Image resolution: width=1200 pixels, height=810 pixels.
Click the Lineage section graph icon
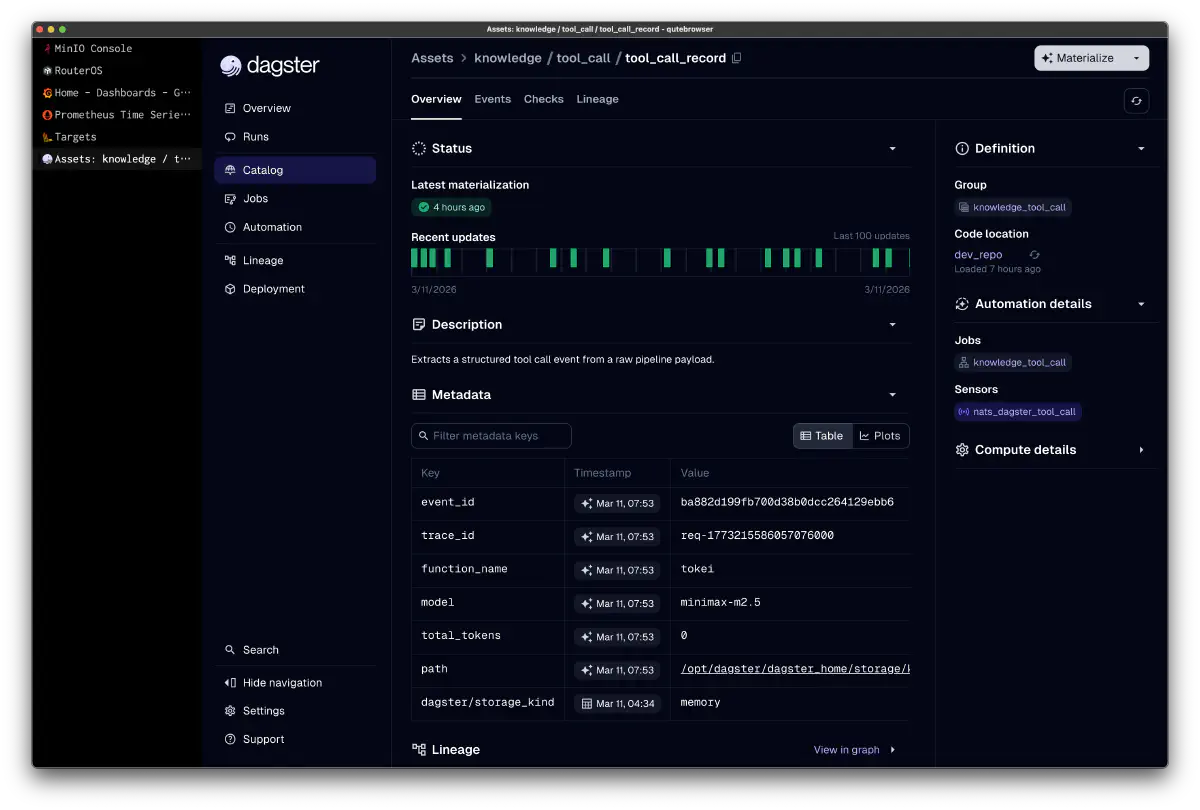click(x=419, y=749)
